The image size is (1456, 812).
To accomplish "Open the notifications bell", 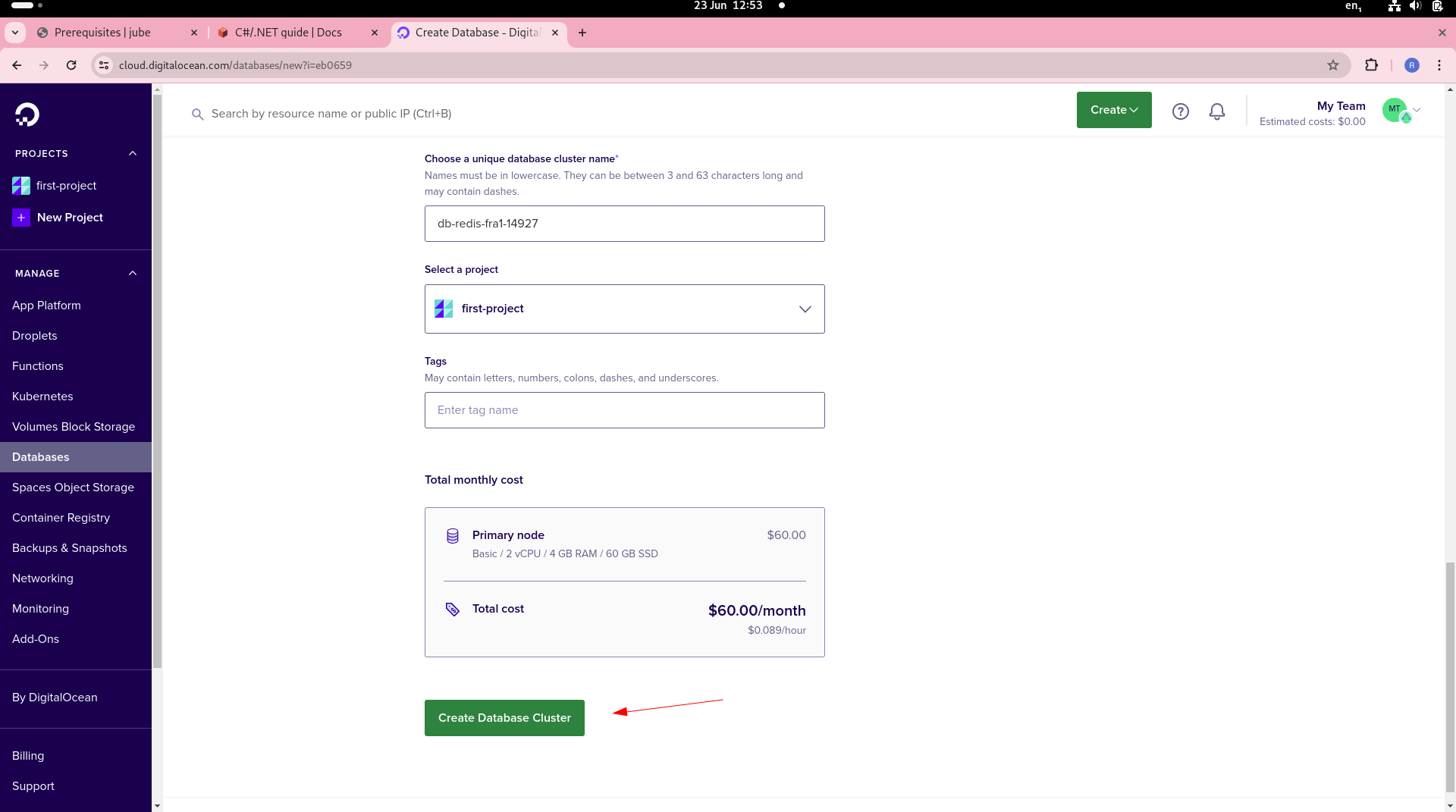I will [x=1217, y=111].
